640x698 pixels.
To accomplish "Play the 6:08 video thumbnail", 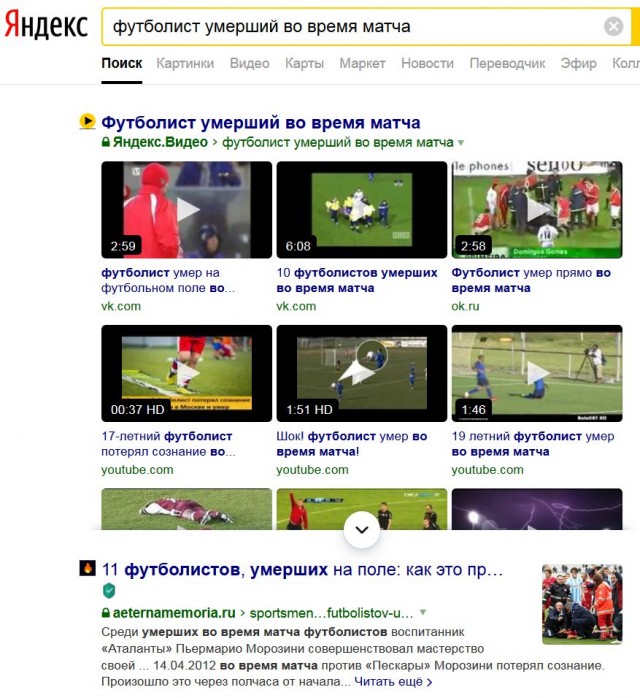I will pos(362,210).
